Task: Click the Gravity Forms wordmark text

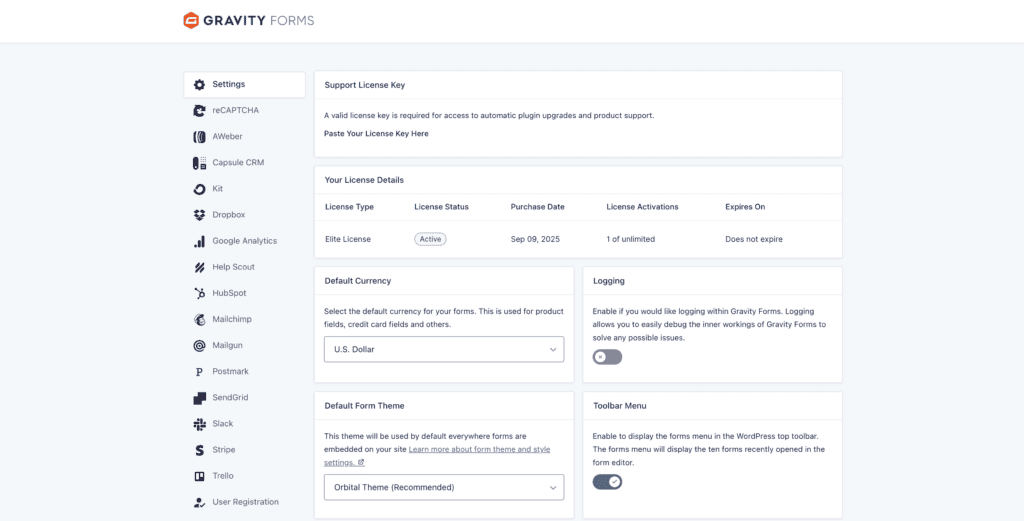Action: pyautogui.click(x=259, y=21)
